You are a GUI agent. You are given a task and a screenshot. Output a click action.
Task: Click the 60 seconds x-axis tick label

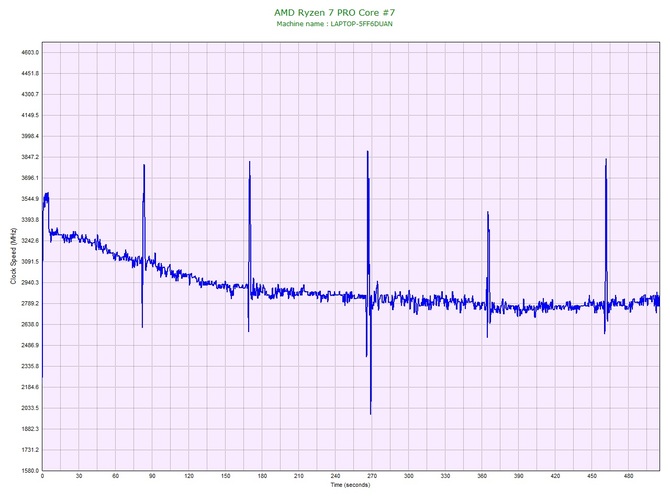coord(115,476)
